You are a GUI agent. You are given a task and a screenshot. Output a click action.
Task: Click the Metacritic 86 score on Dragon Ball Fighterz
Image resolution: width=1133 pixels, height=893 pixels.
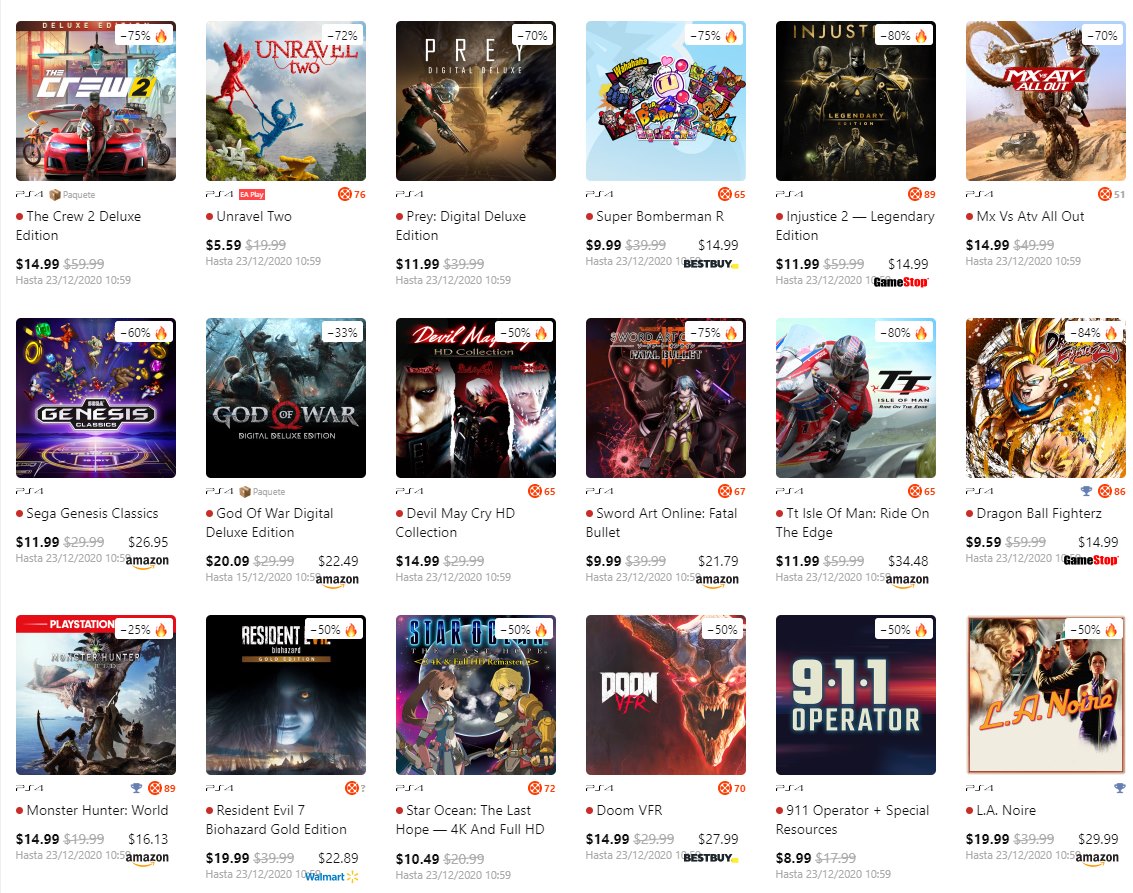tap(1112, 491)
